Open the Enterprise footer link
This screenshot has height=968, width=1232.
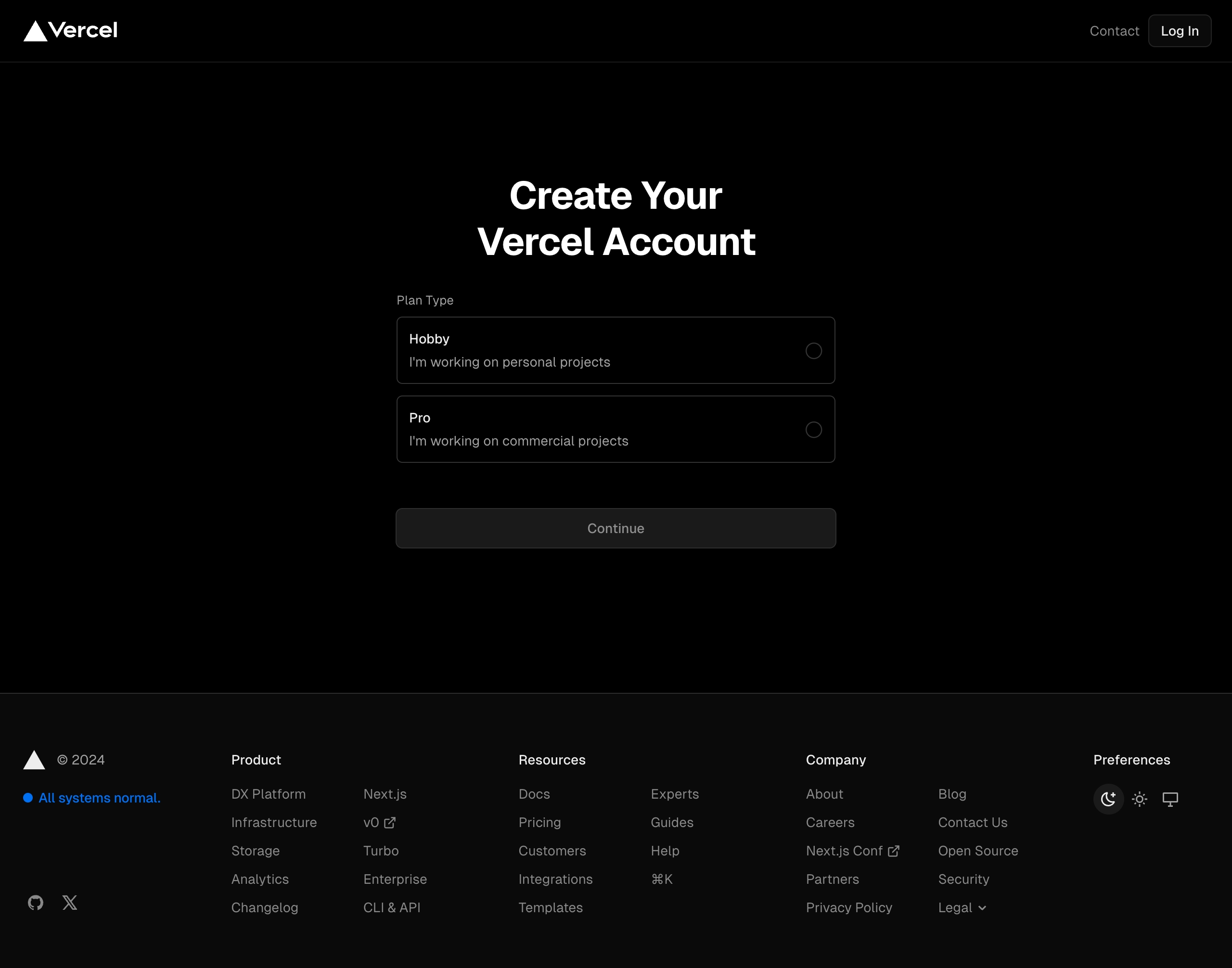point(395,879)
